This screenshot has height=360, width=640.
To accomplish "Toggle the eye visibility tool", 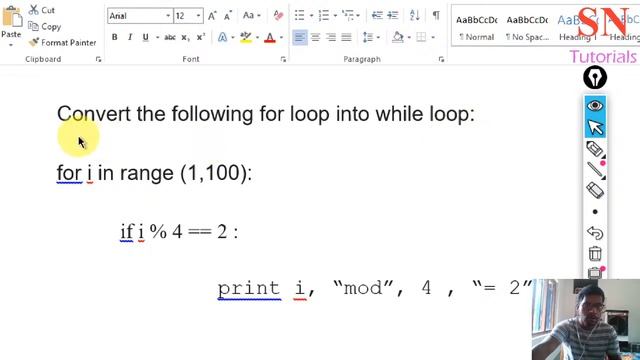I will click(595, 106).
